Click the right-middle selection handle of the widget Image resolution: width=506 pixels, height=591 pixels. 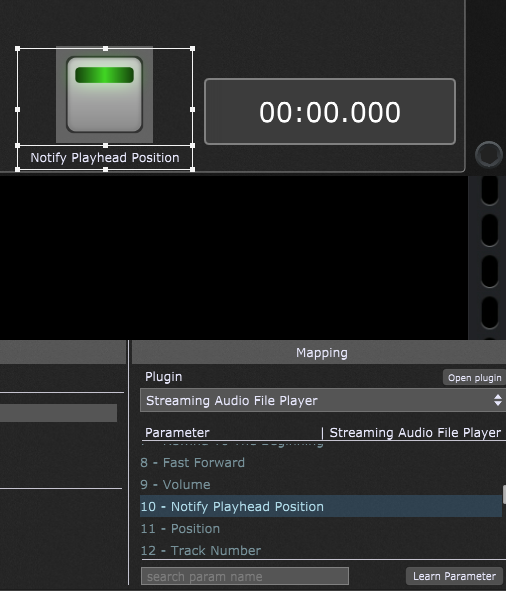click(x=193, y=109)
